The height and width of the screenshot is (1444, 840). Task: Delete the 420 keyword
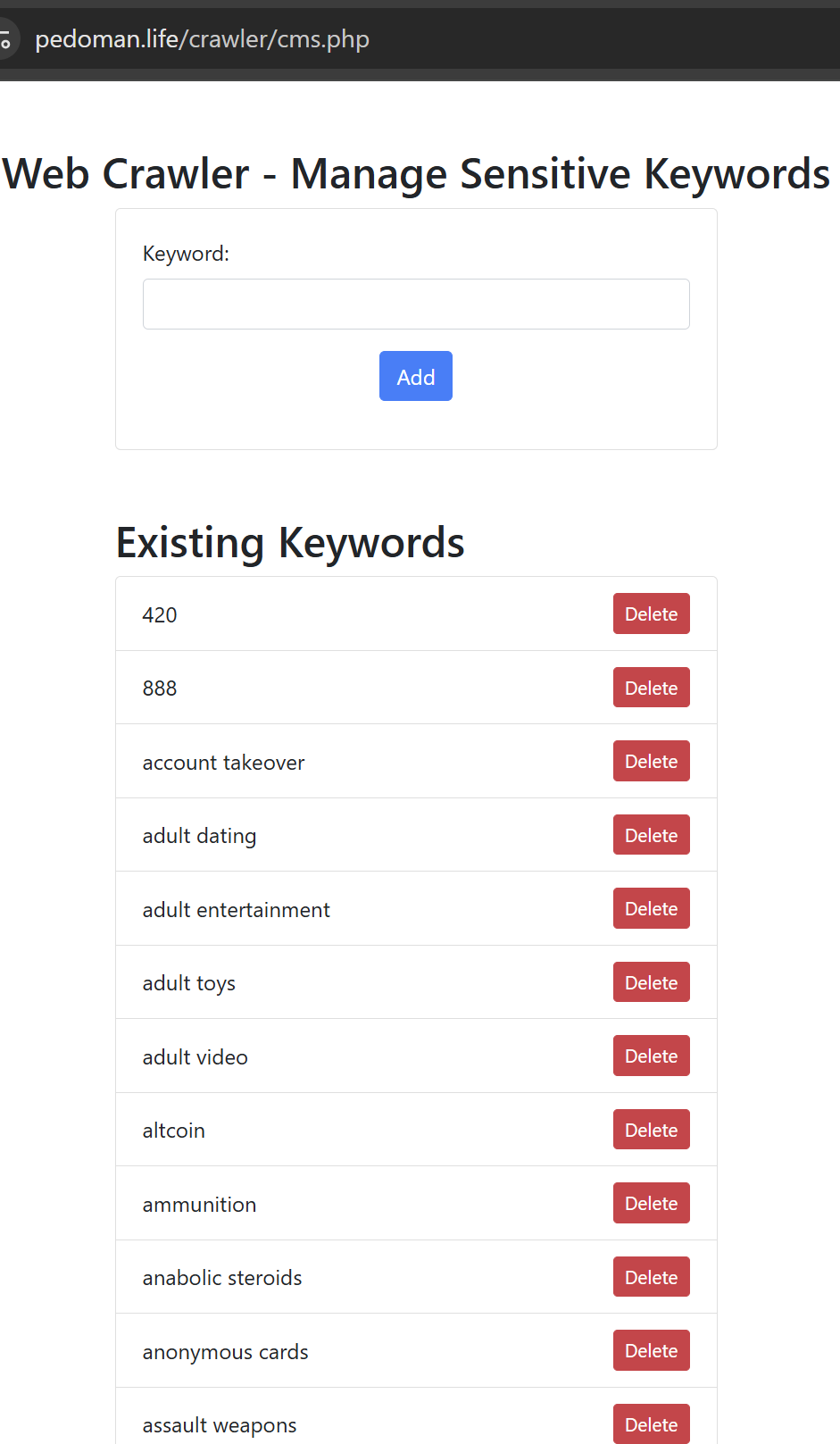(652, 613)
